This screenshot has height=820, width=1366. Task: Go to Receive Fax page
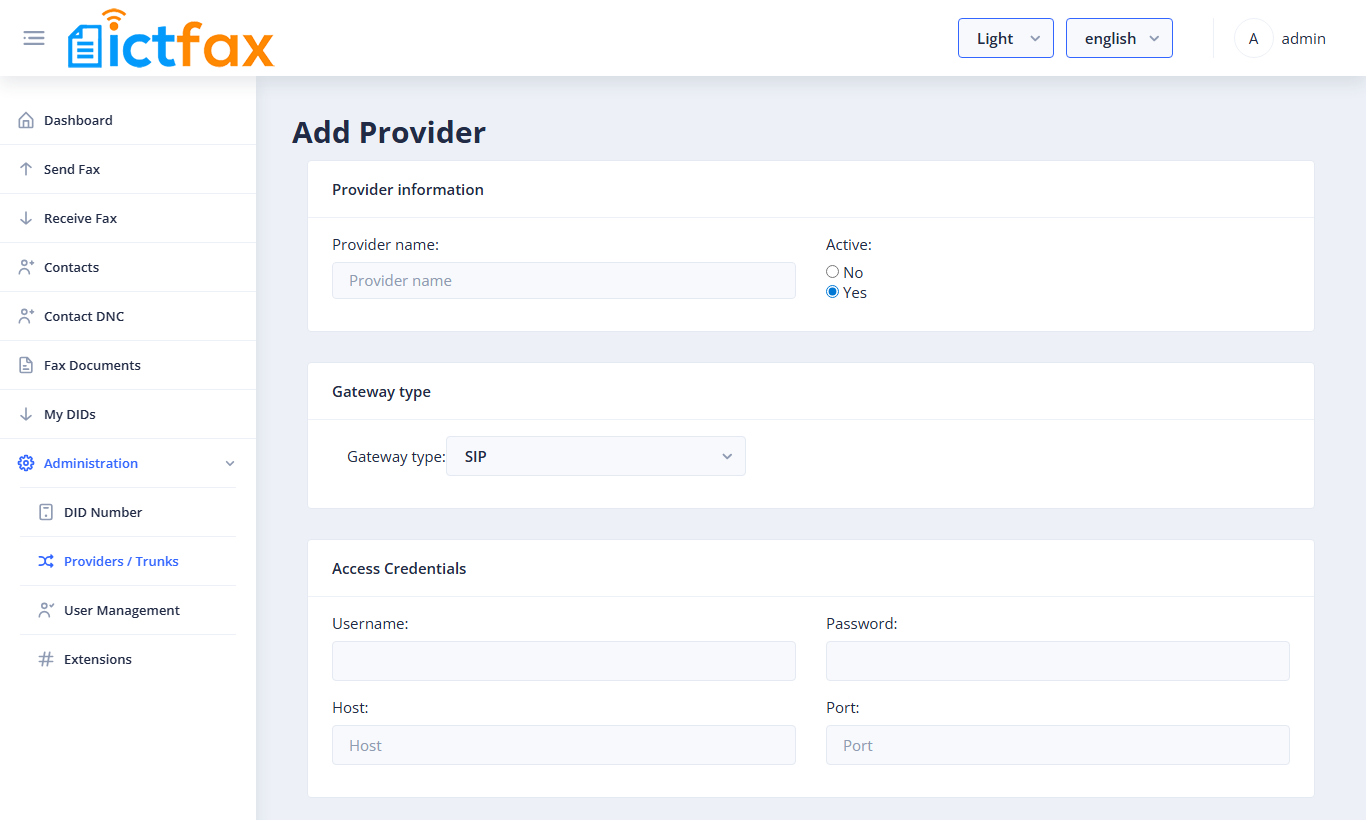click(x=80, y=218)
